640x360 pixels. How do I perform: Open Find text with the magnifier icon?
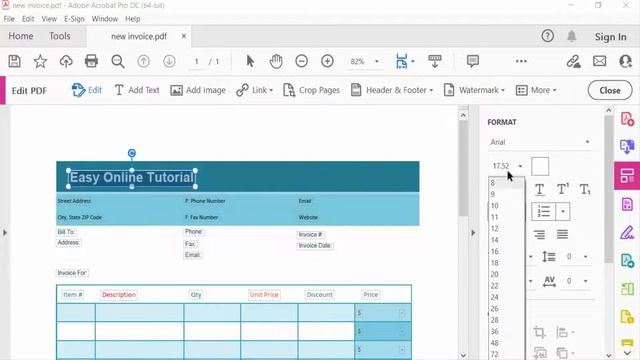118,61
